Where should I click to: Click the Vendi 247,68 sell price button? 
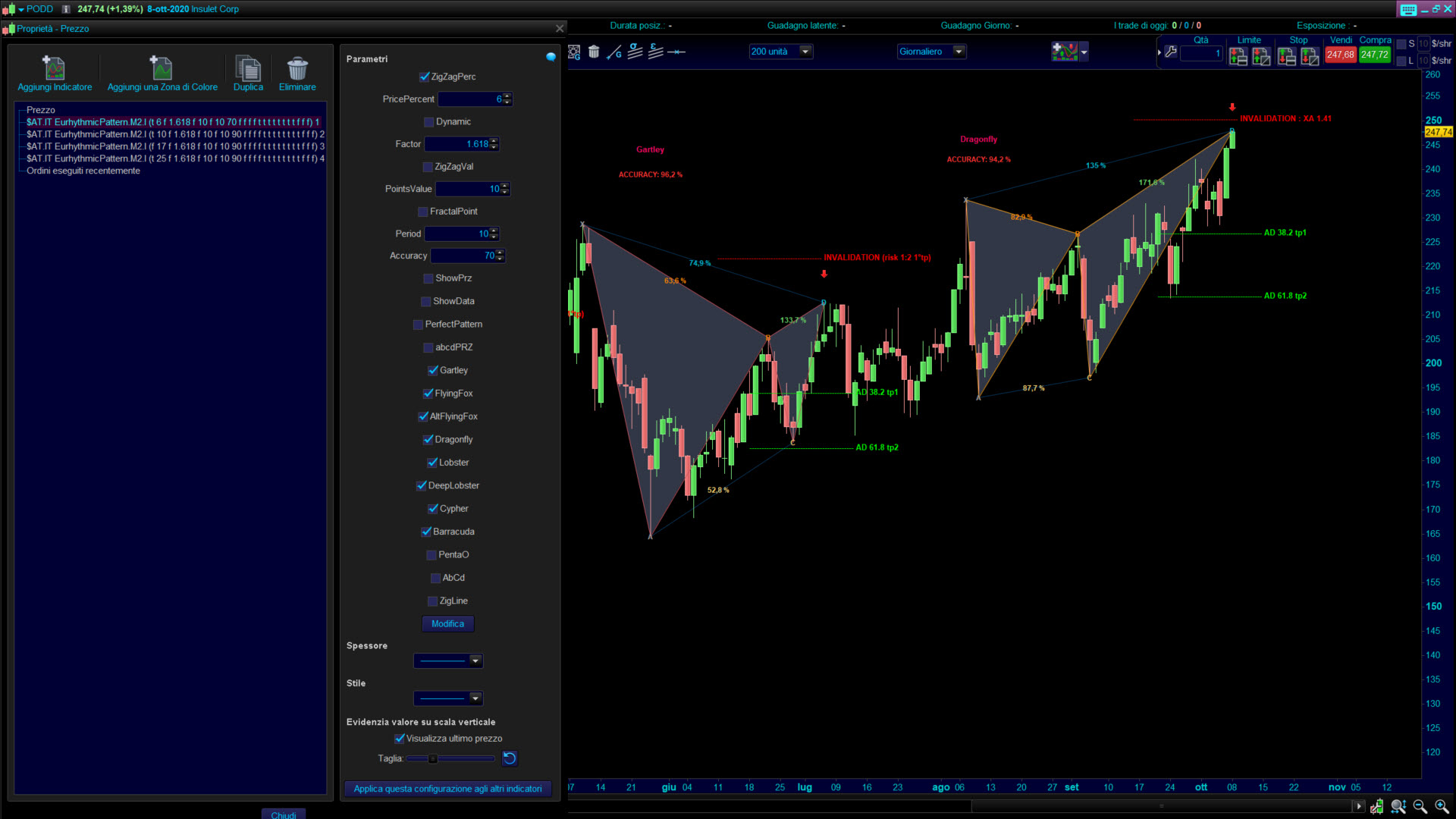click(x=1340, y=55)
